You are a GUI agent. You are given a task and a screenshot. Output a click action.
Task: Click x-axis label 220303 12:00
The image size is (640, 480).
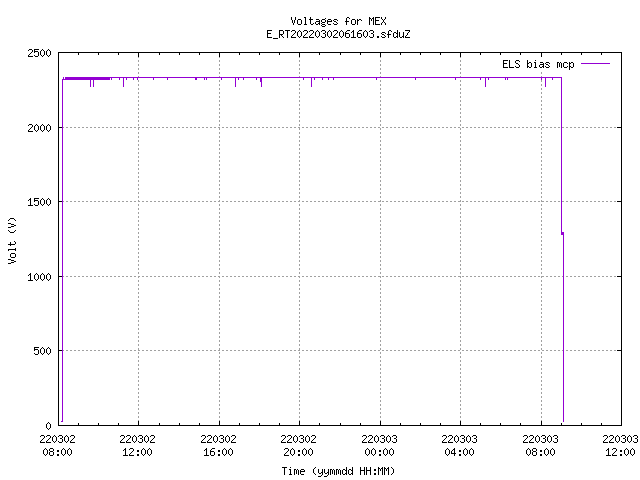click(x=620, y=446)
